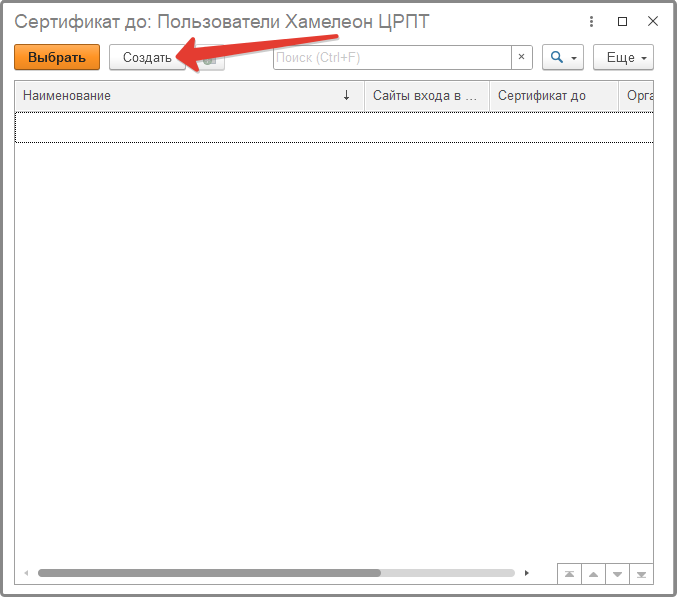
Task: Click the Сертификат до column header
Action: [x=554, y=95]
